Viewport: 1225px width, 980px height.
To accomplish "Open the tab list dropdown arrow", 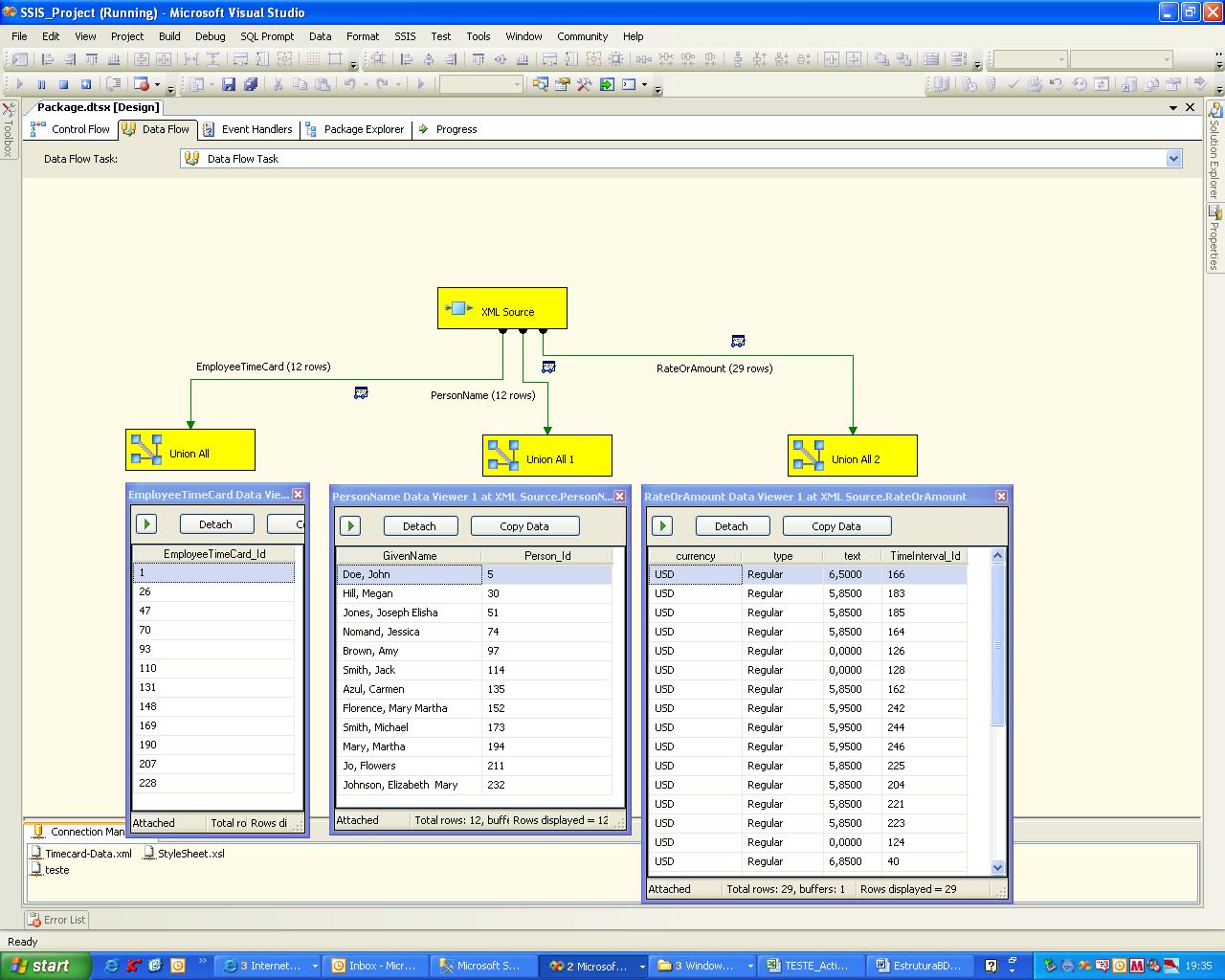I will 1173,107.
